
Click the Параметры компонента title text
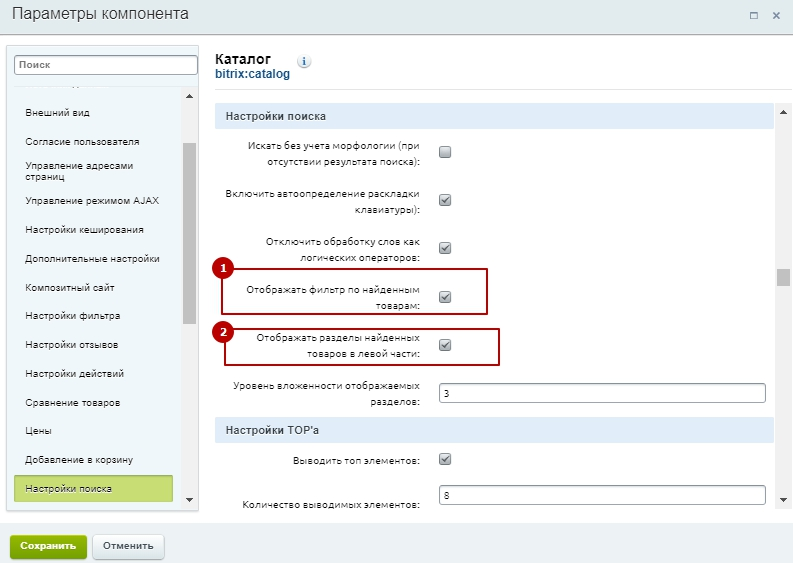point(100,14)
